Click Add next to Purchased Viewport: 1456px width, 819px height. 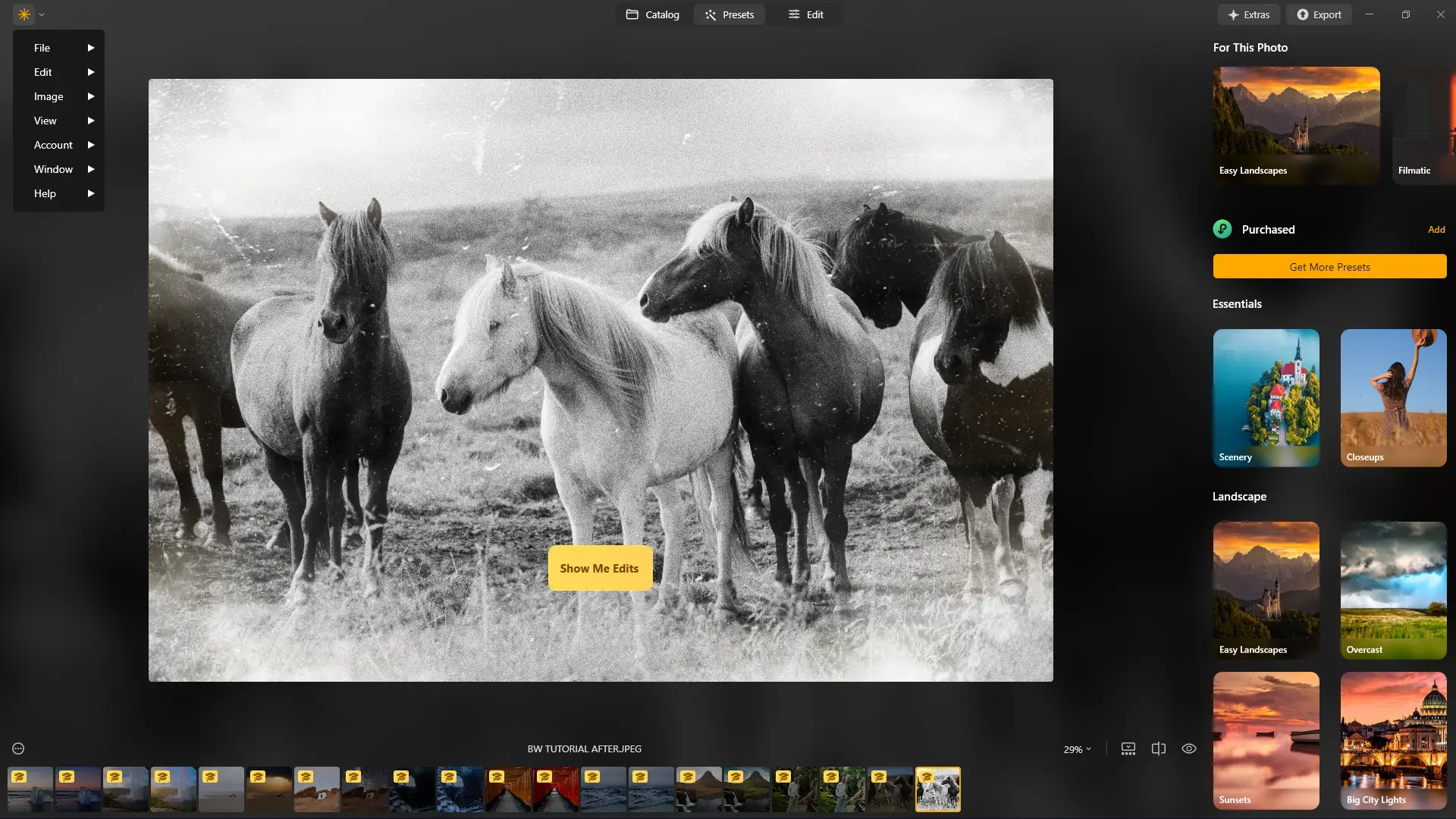click(x=1436, y=229)
